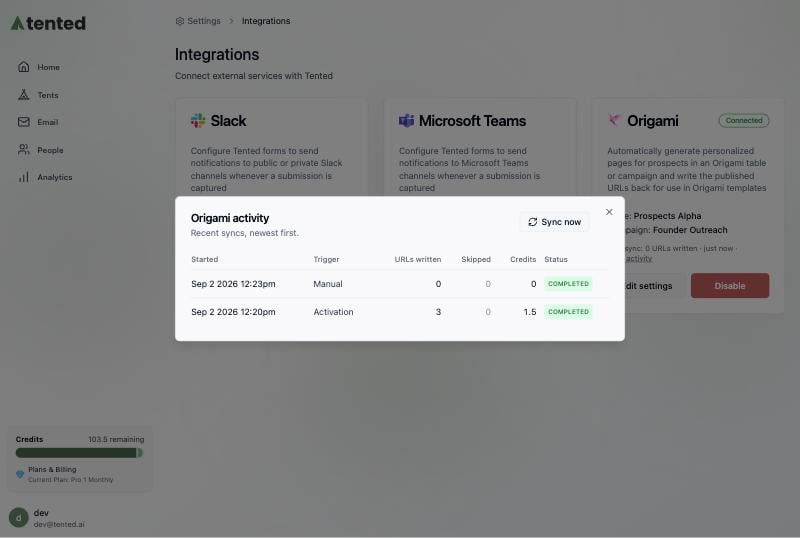Click COMPLETED badge in the Activation row
The image size is (800, 538).
[x=568, y=312]
